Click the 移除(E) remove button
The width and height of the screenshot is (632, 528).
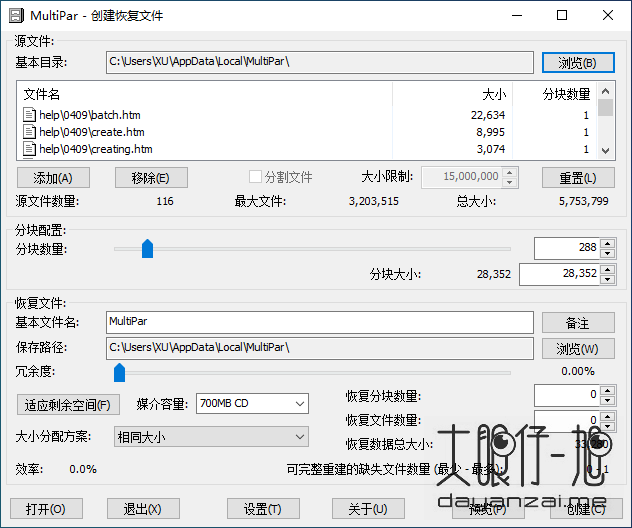(151, 178)
